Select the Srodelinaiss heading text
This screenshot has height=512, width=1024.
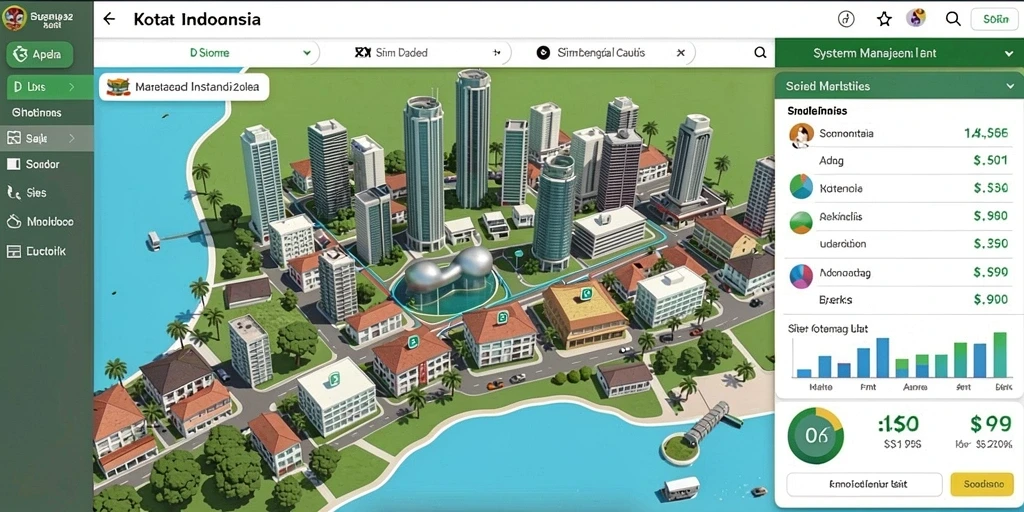pyautogui.click(x=817, y=111)
